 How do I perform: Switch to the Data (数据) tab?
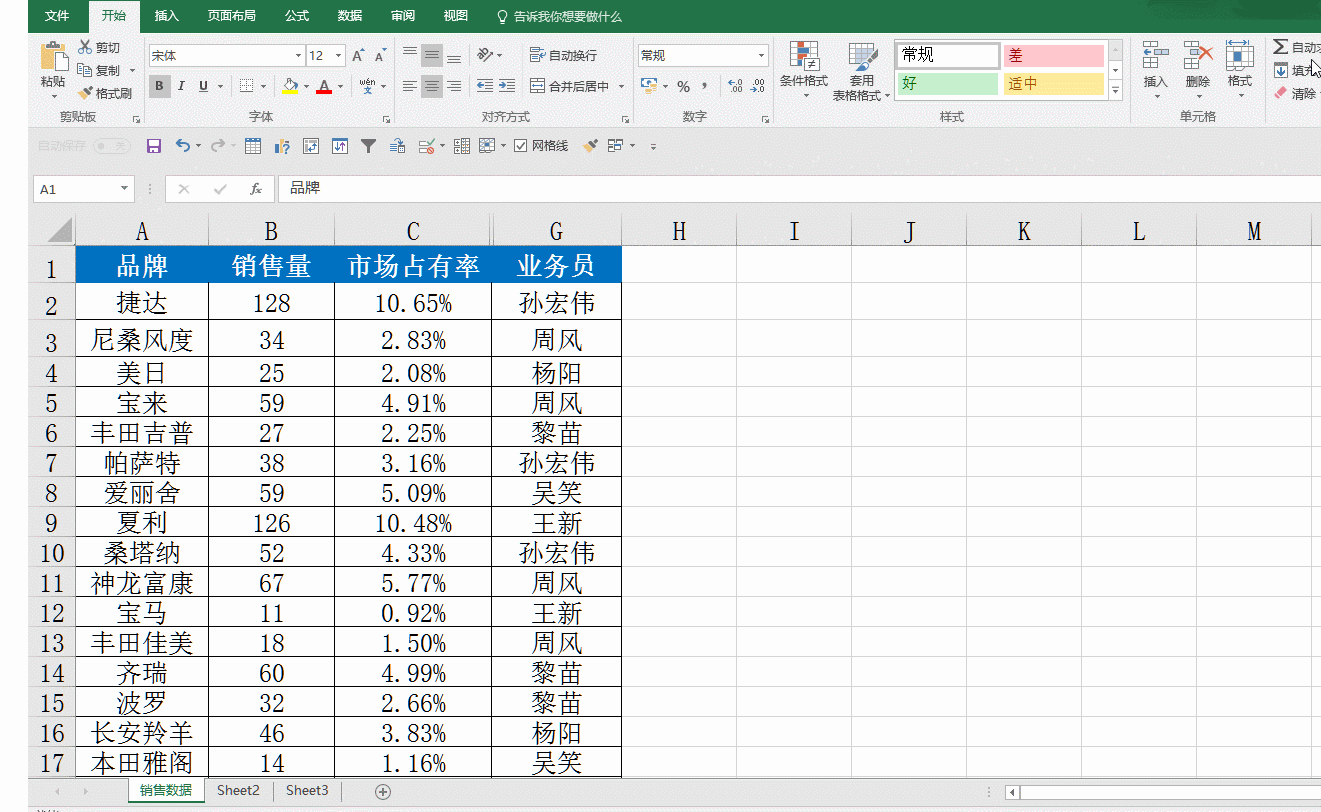point(350,16)
